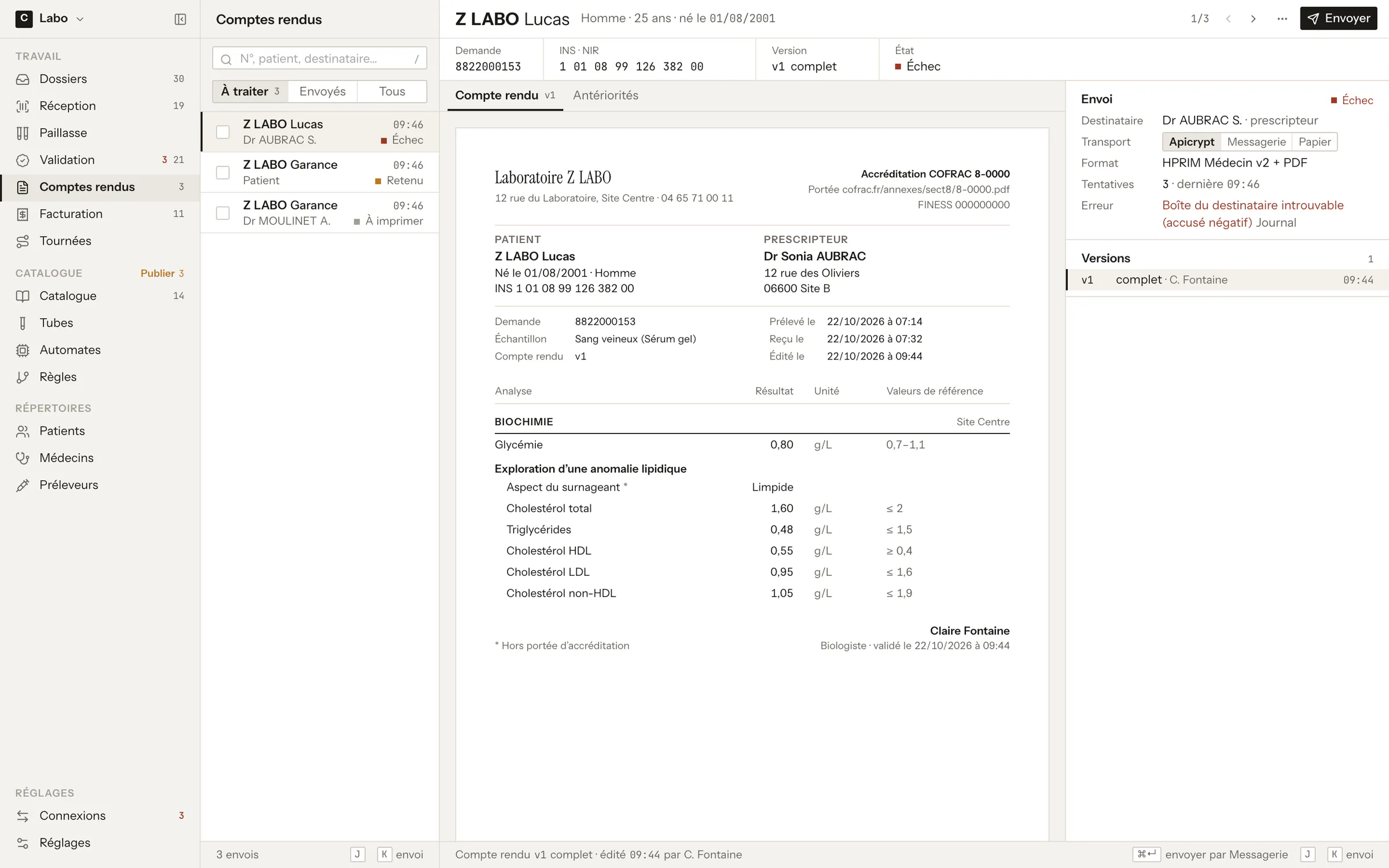The width and height of the screenshot is (1389, 868).
Task: Go to Paillasse test tubes icon
Action: (23, 133)
